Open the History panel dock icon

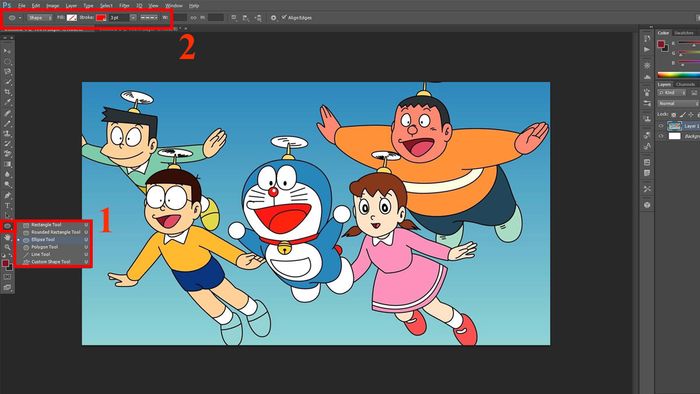click(647, 39)
